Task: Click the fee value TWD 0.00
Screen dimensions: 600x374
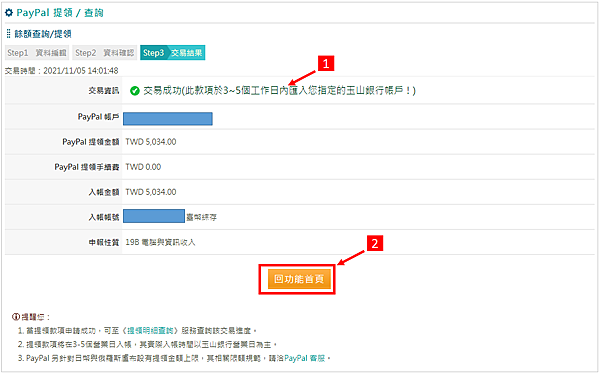Action: (143, 167)
